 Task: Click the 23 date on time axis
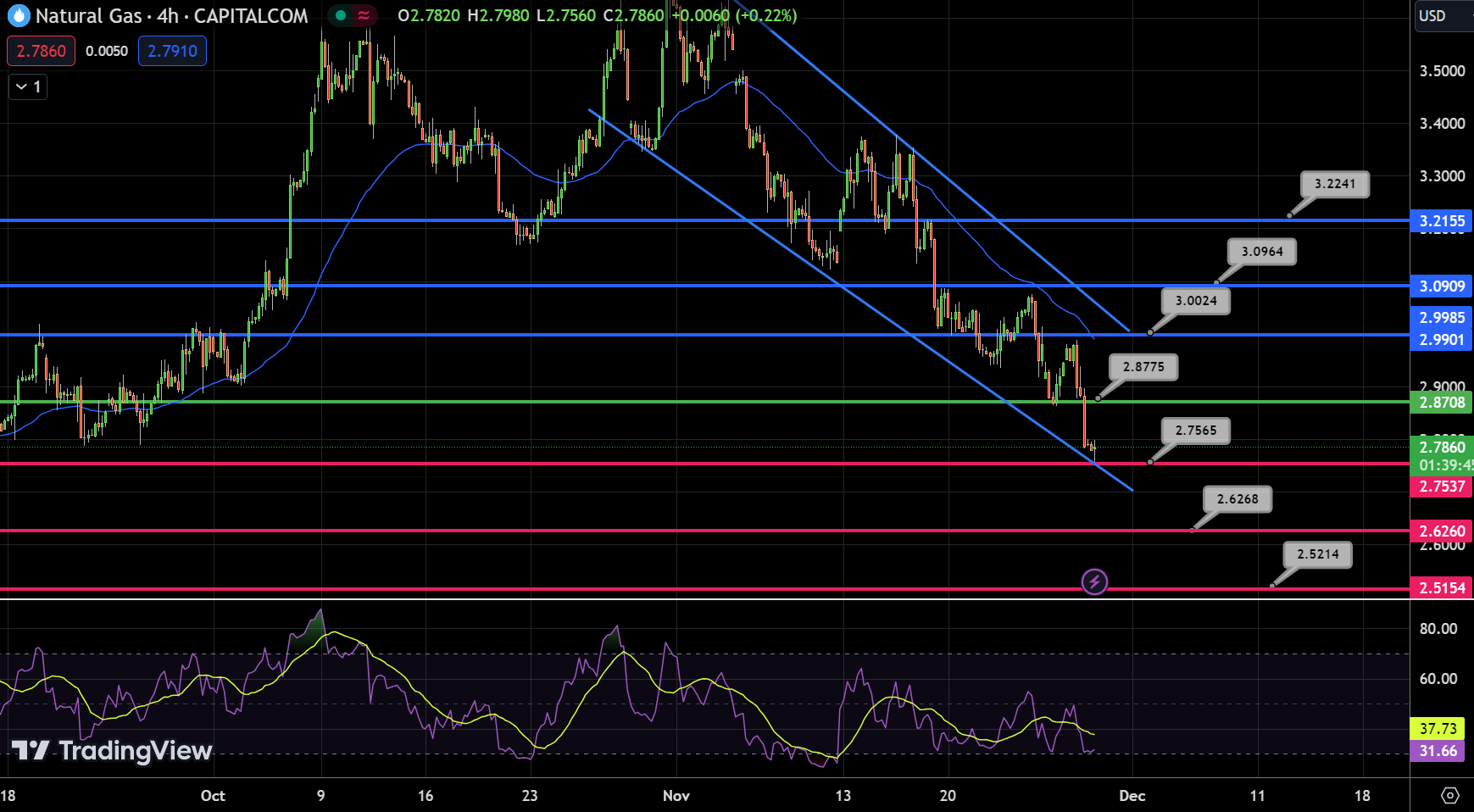tap(530, 796)
